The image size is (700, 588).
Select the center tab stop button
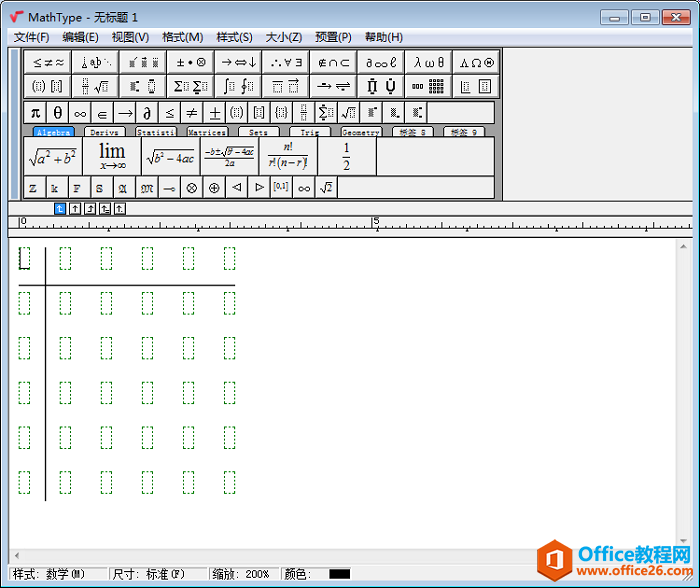point(75,209)
